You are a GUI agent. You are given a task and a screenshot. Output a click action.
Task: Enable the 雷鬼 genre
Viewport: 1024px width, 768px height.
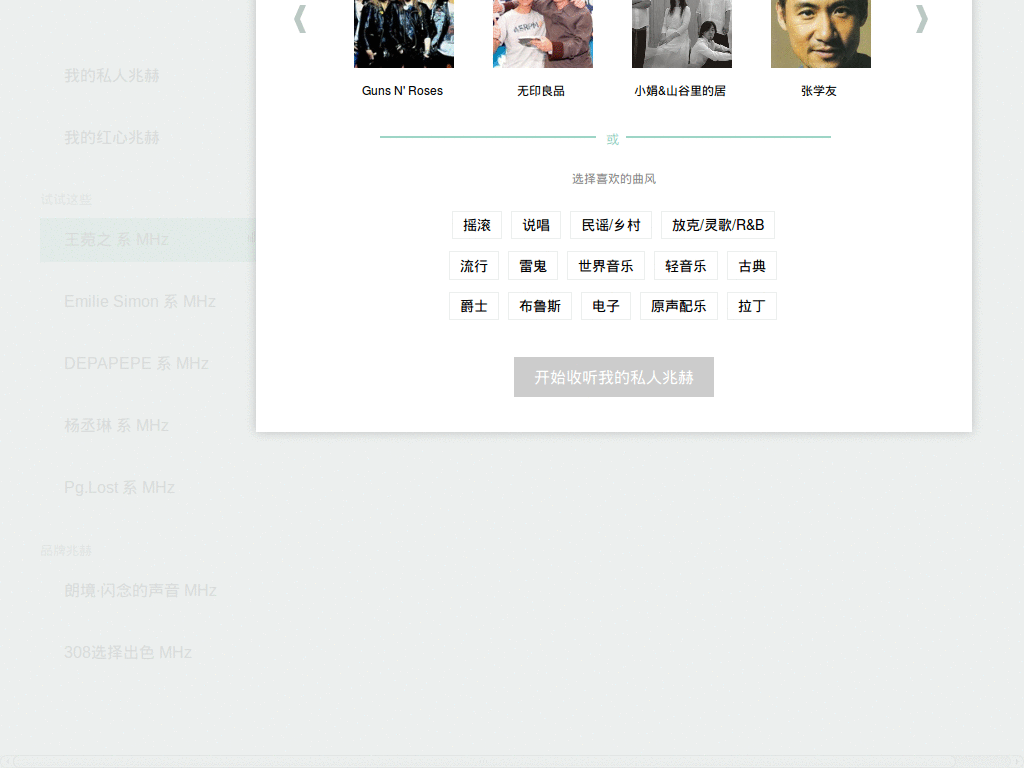(533, 265)
